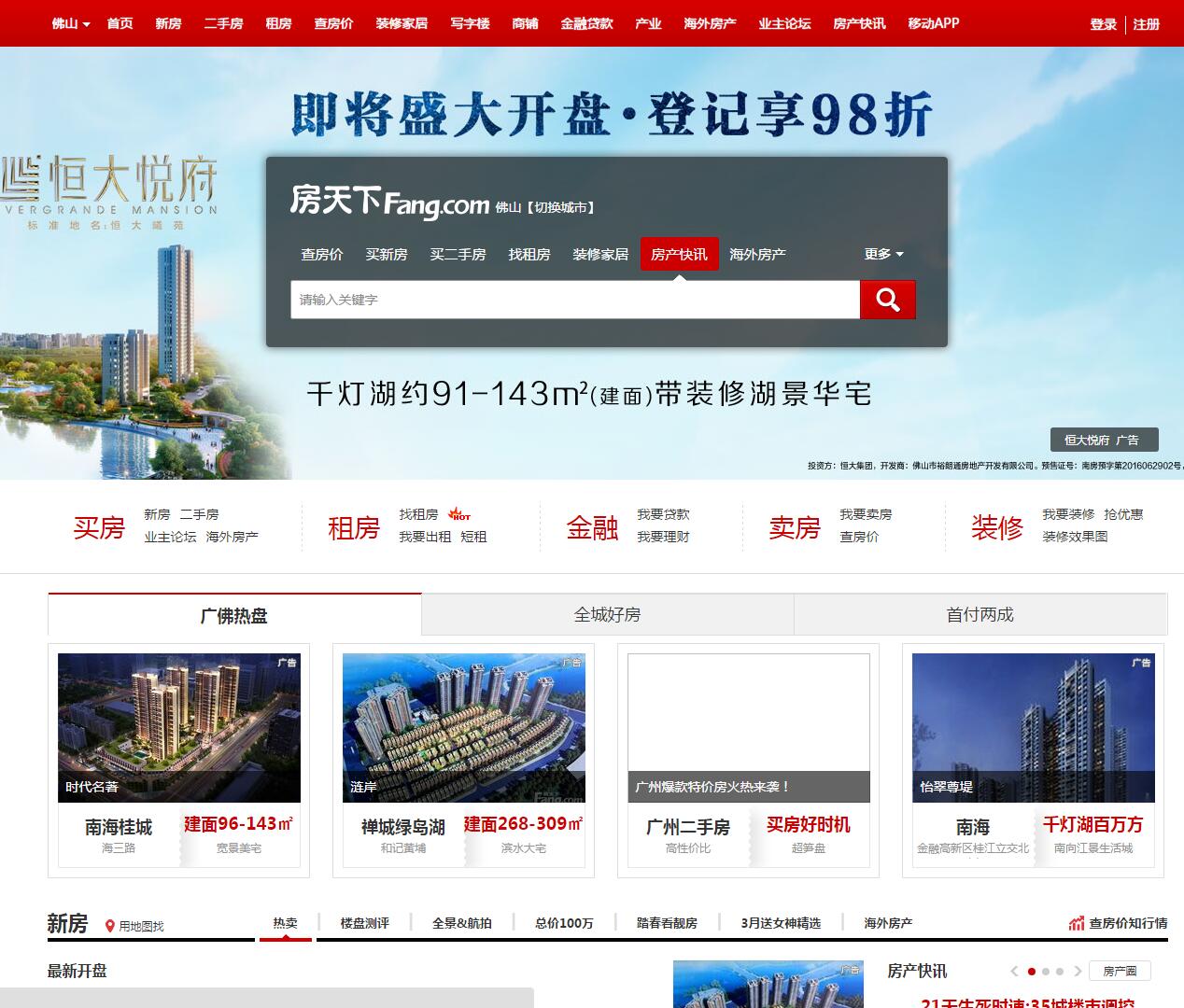
Task: Switch to the 全城好房 tab
Action: [x=607, y=615]
